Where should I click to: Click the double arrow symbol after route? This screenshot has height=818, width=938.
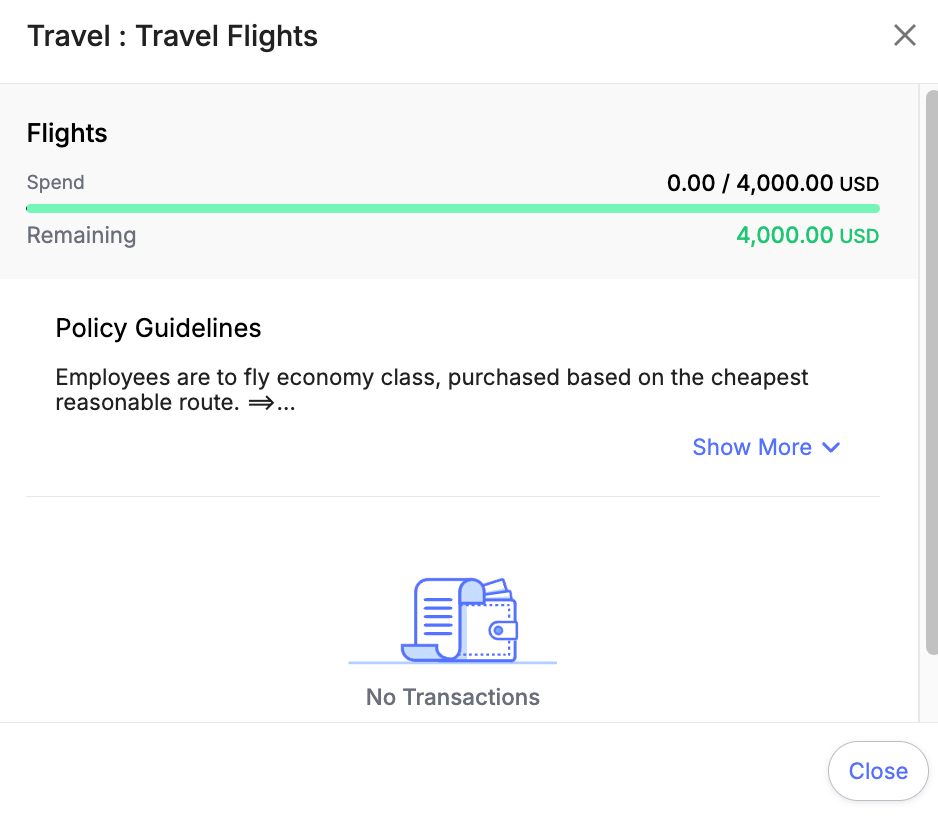pyautogui.click(x=261, y=403)
